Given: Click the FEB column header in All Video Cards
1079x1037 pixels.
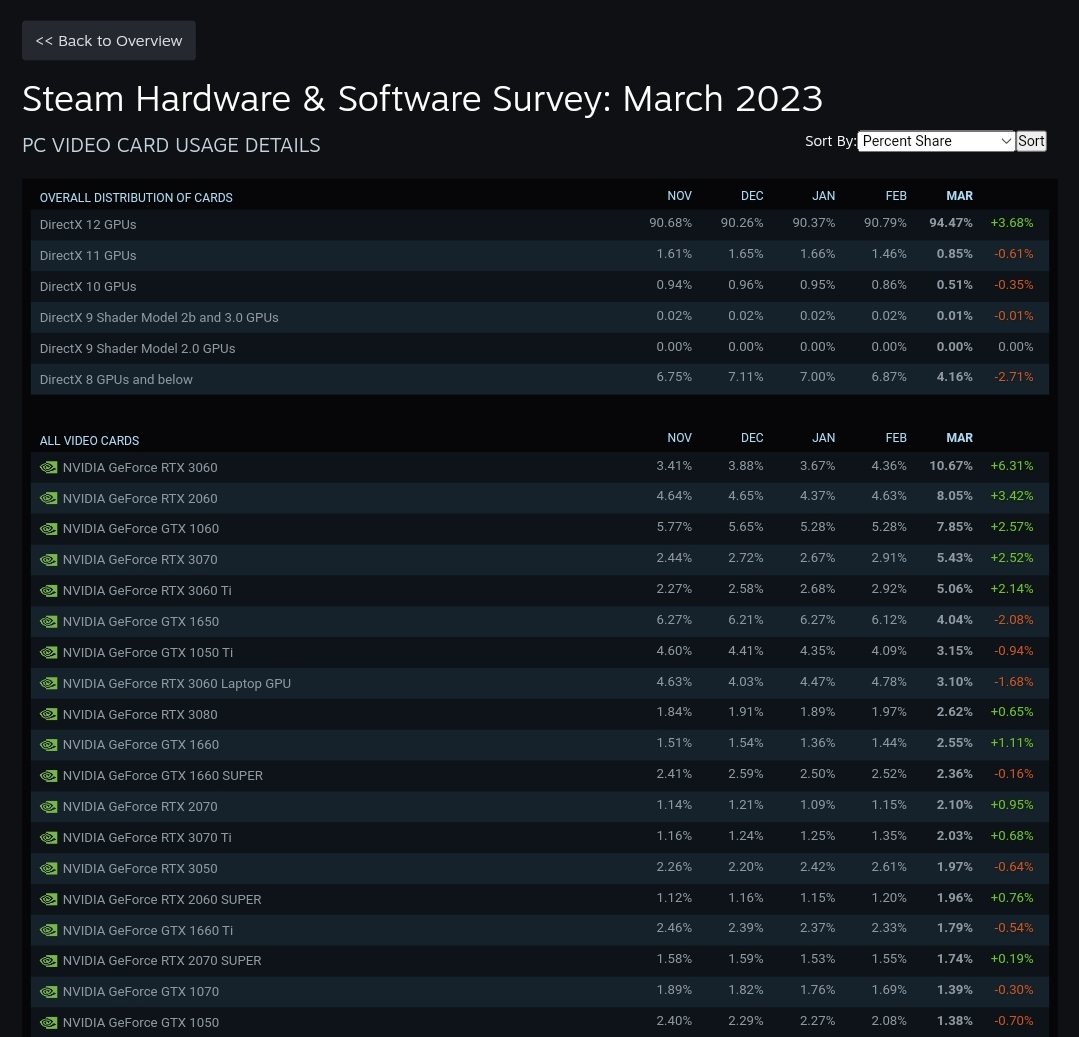Looking at the screenshot, I should [896, 438].
